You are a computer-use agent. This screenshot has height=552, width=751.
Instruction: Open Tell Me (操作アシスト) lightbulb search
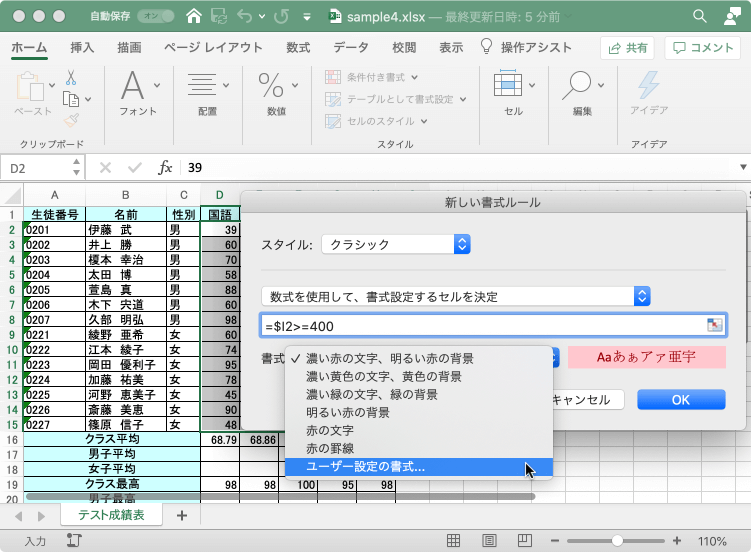pos(526,47)
